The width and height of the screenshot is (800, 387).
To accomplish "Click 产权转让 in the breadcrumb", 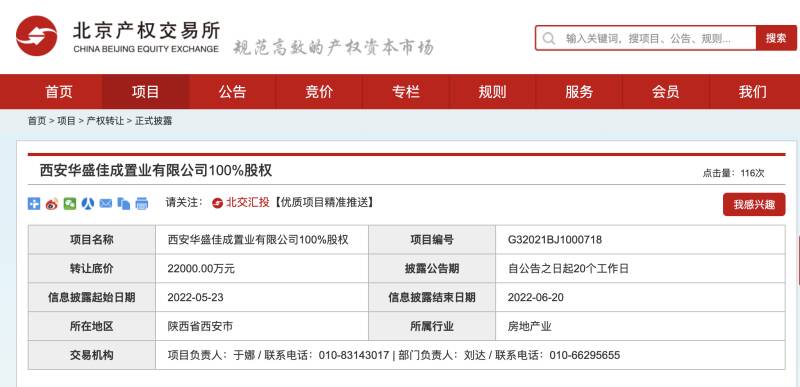I will point(105,121).
